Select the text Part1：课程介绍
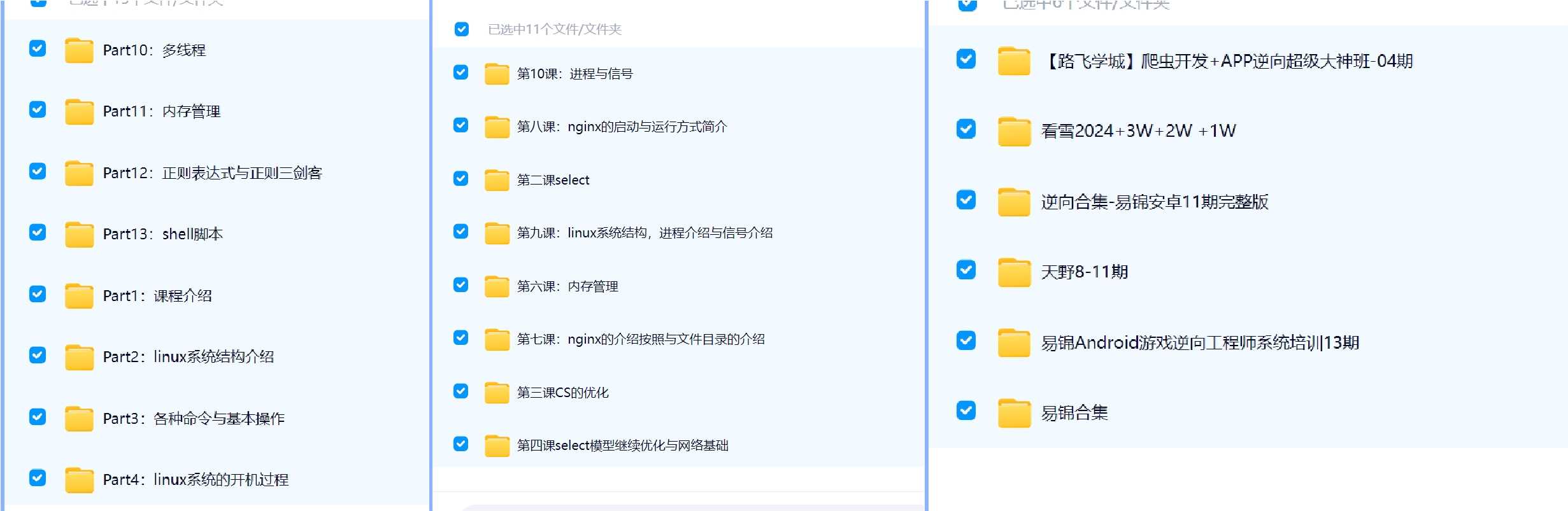 pyautogui.click(x=157, y=296)
